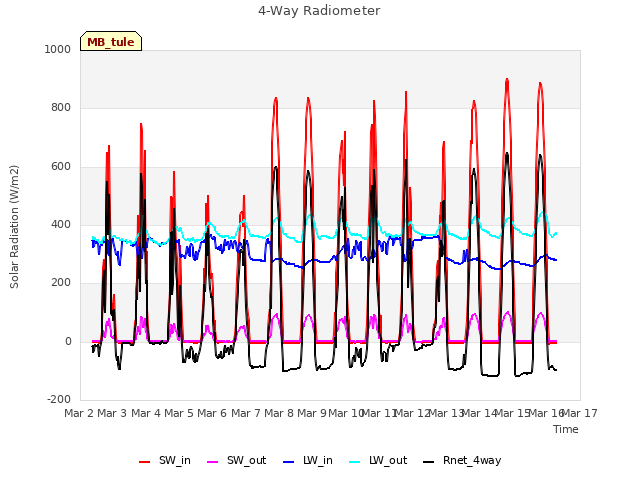640x480 pixels.
Task: Click the Mar 7 x-axis label
Action: tap(246, 413)
